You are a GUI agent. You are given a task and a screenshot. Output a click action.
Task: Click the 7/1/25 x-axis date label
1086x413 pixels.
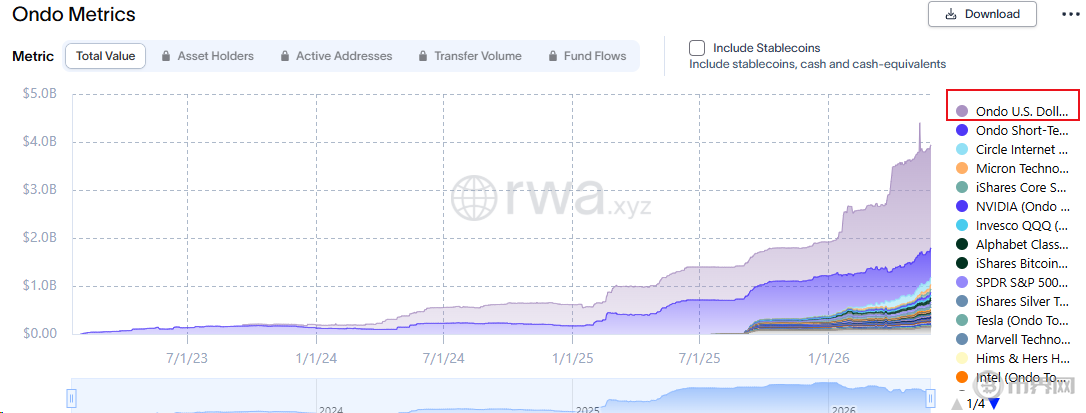tap(700, 358)
